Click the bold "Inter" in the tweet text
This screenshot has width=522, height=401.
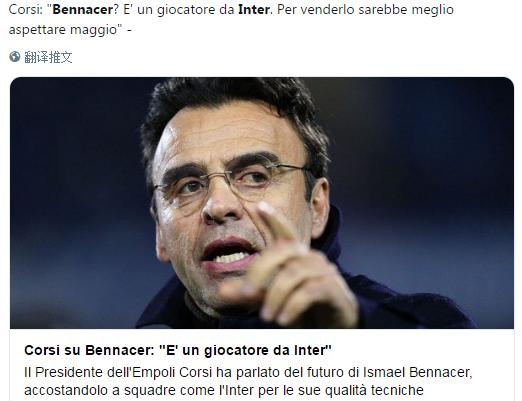coord(254,10)
